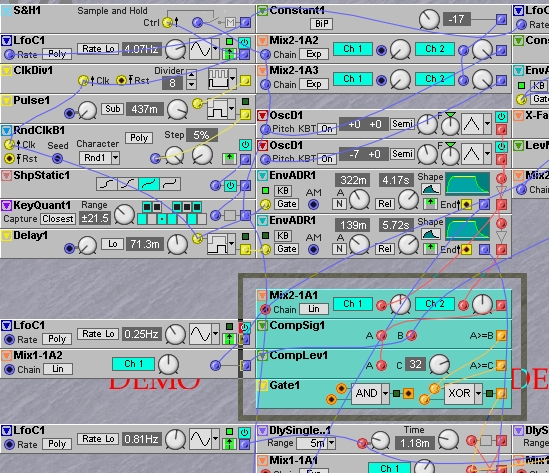The width and height of the screenshot is (549, 473).
Task: Click the sine waveform icon on LfoC1 0.81Hz
Action: tap(200, 439)
